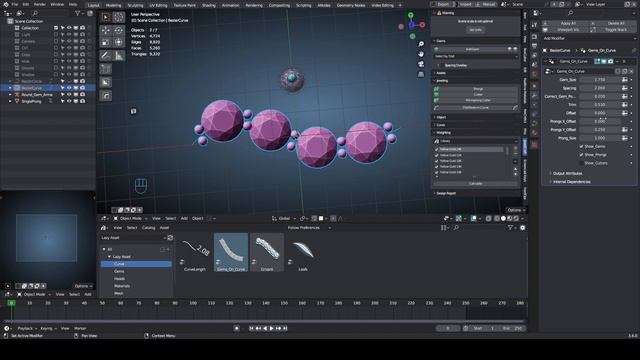Toggle the viewport overlays icon
The width and height of the screenshot is (640, 360).
coord(473,219)
